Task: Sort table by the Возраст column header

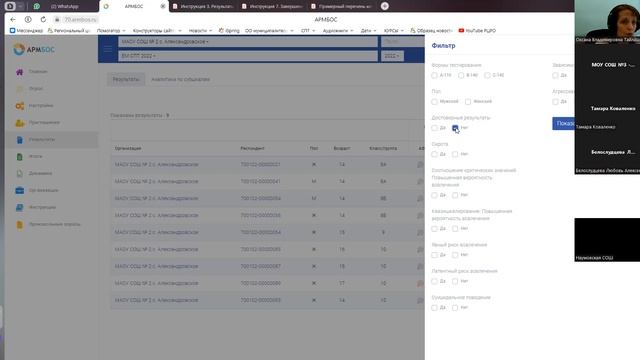Action: pyautogui.click(x=342, y=149)
